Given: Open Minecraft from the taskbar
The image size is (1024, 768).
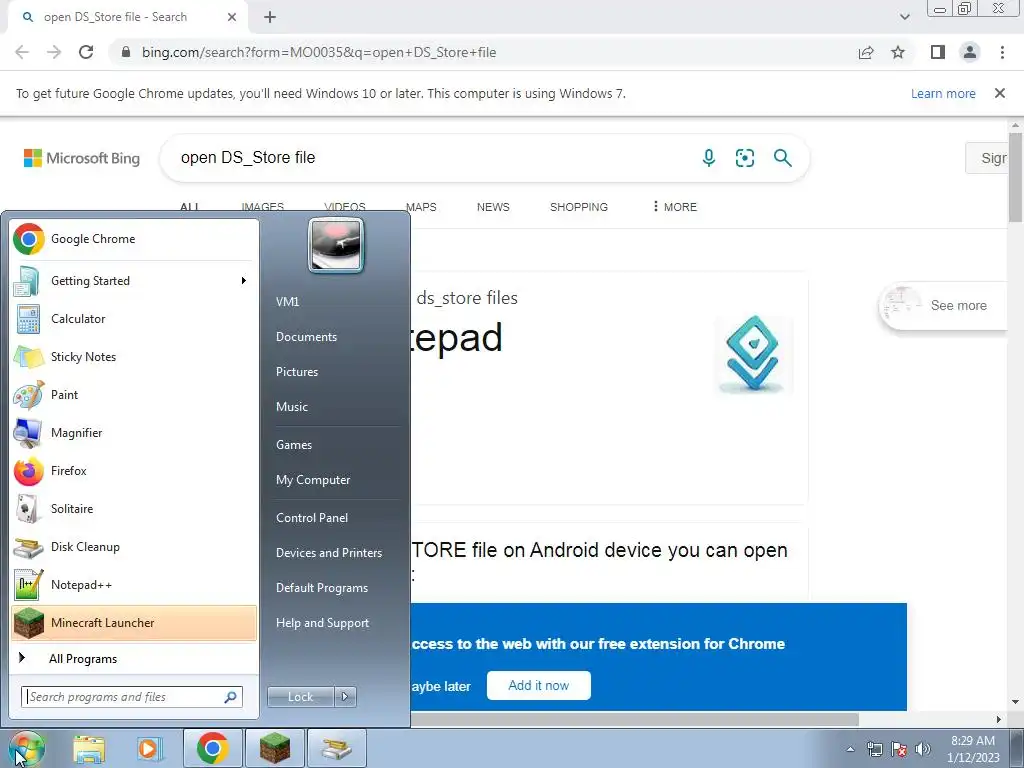Looking at the screenshot, I should [x=275, y=748].
